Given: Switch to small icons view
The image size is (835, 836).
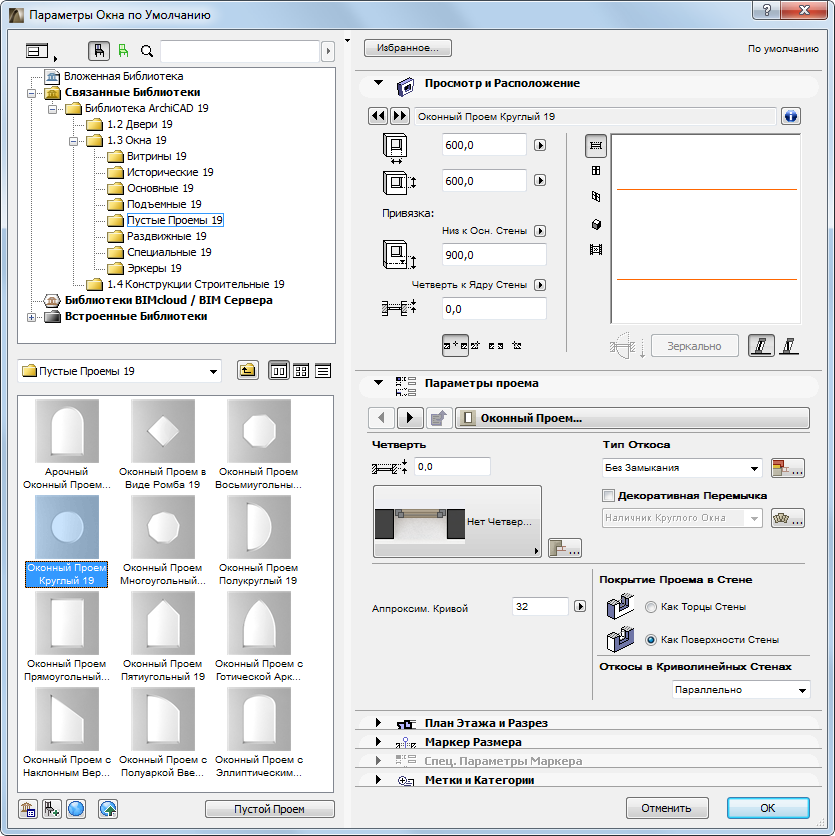Looking at the screenshot, I should click(301, 371).
